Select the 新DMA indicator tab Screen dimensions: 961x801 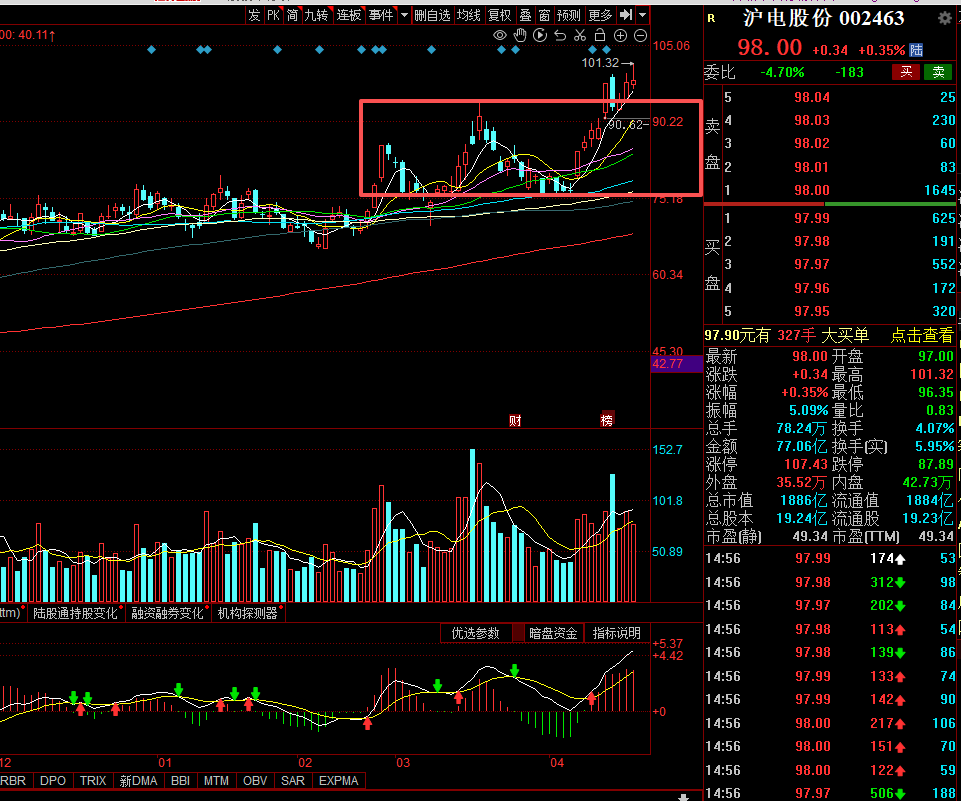tap(139, 781)
